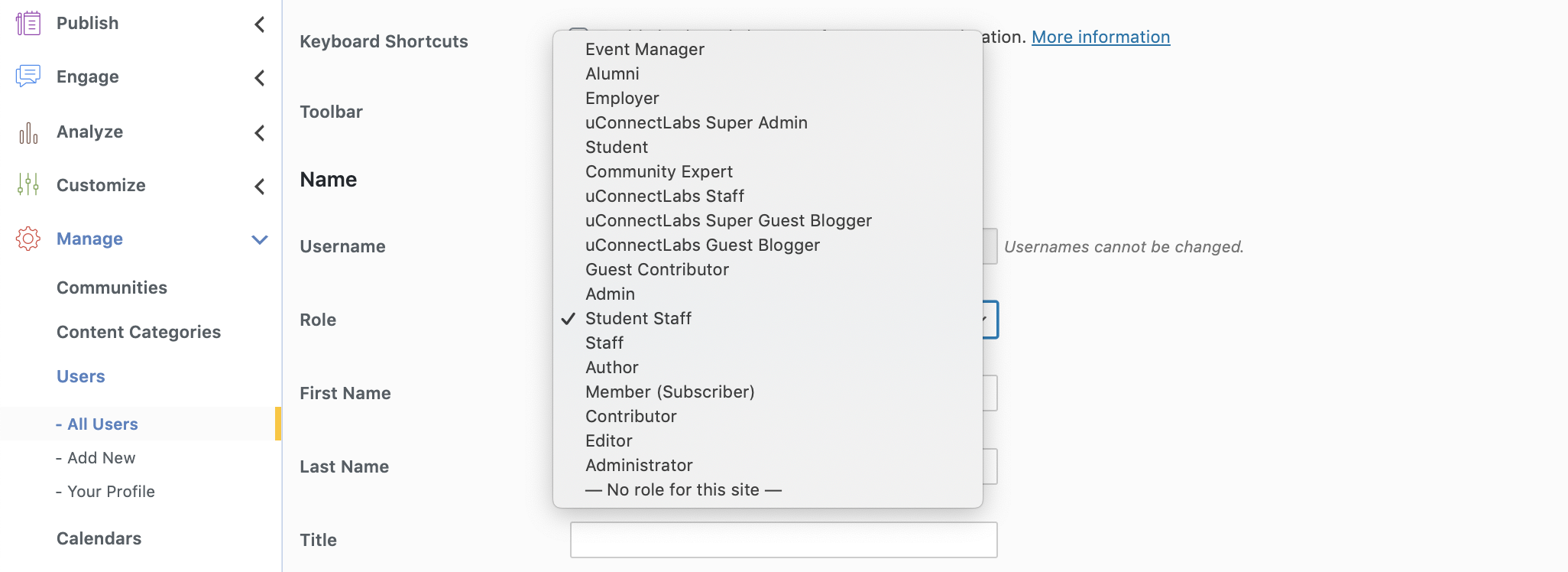
Task: Choose Alumni from role list
Action: coord(612,73)
